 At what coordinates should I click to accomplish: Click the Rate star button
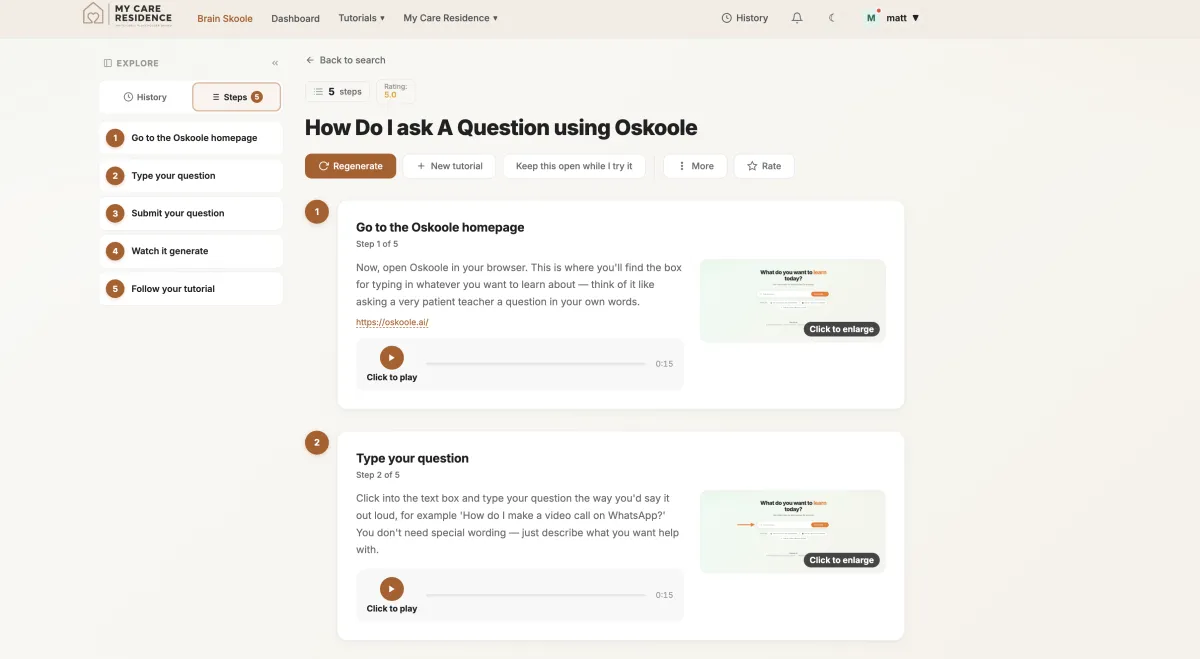764,166
